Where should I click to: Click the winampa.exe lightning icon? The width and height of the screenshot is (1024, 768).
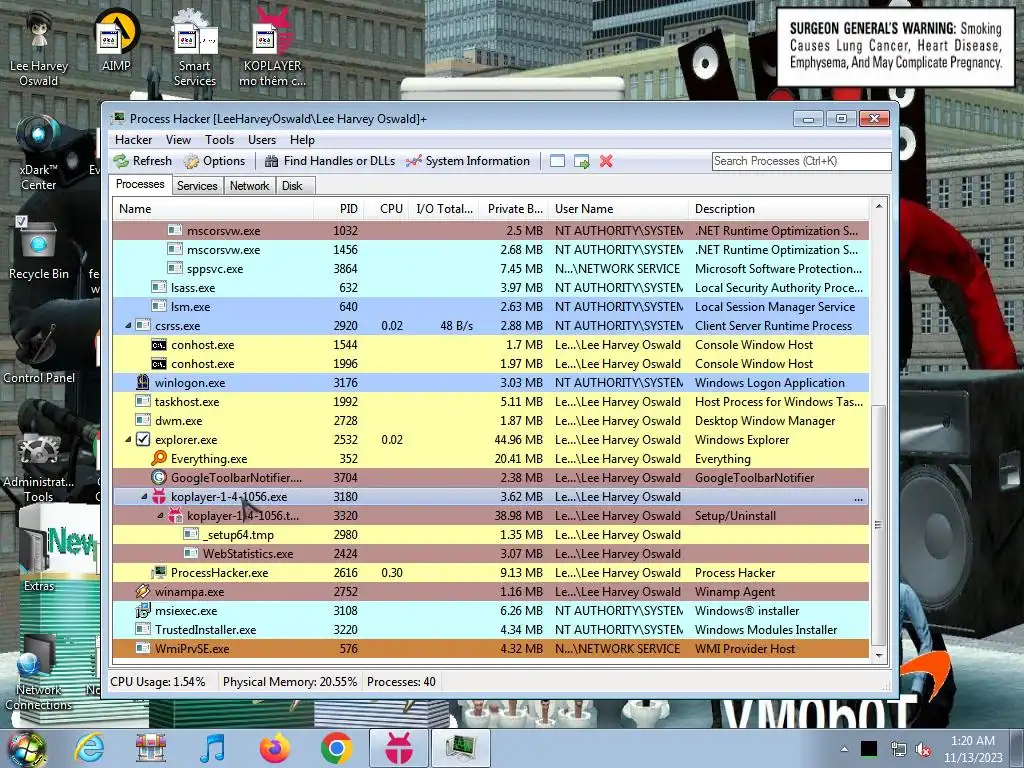[x=143, y=592]
